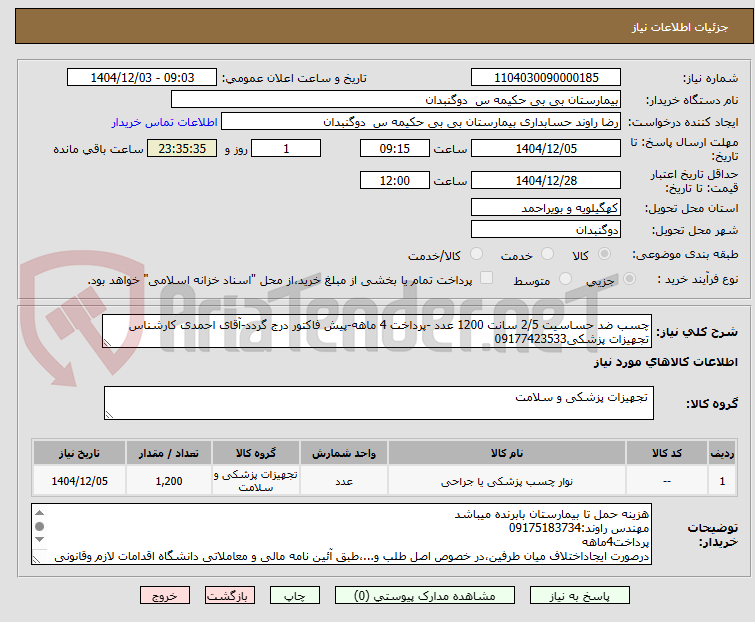This screenshot has height=622, width=755.
Task: Click the response deadline date 1404/12/05 field
Action: click(x=546, y=148)
